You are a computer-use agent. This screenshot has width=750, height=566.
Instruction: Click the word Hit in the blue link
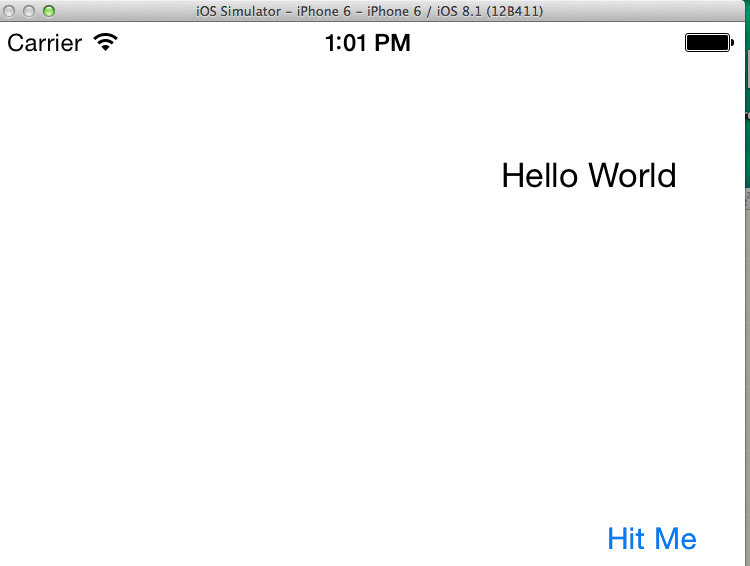click(x=626, y=538)
